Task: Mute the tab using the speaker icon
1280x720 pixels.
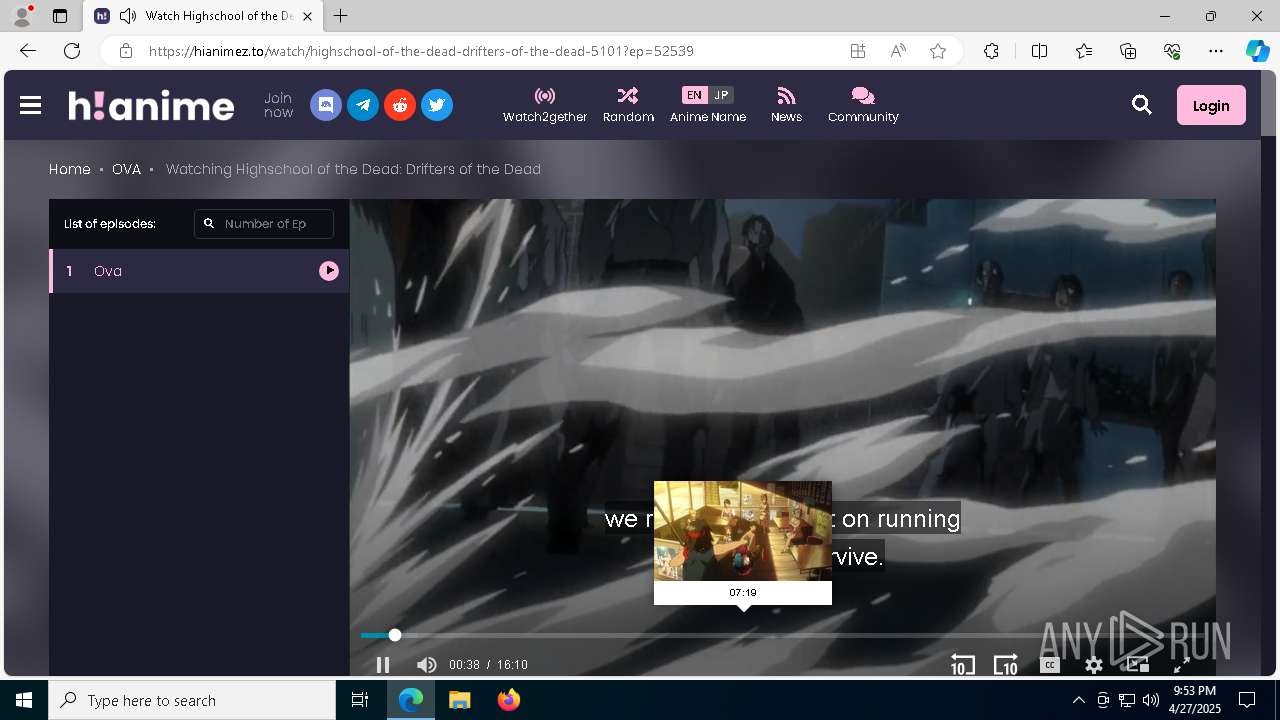Action: pyautogui.click(x=127, y=16)
